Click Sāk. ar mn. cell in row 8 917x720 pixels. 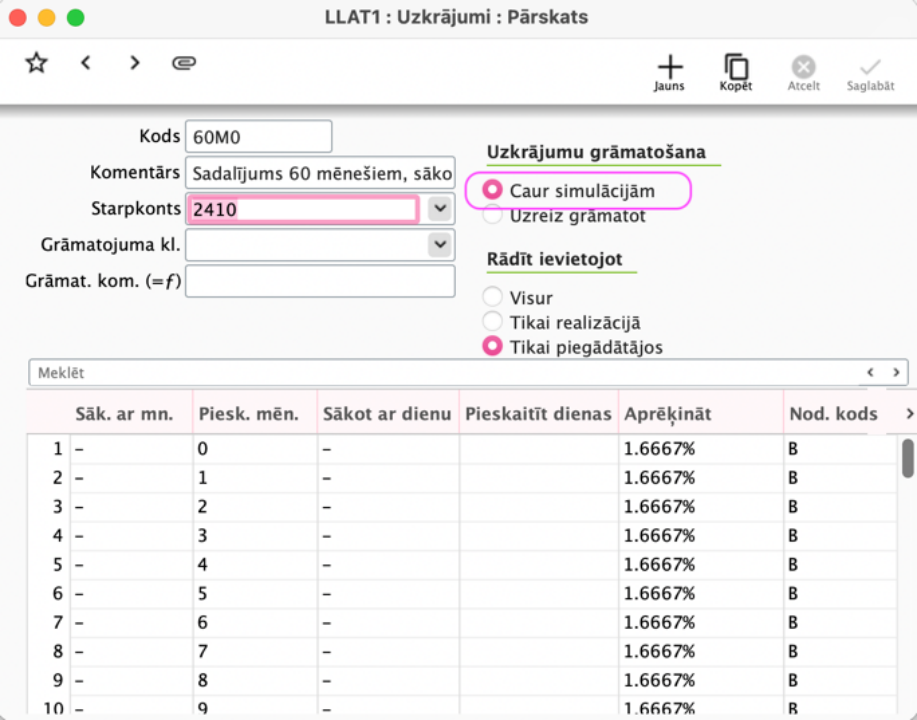pos(132,651)
